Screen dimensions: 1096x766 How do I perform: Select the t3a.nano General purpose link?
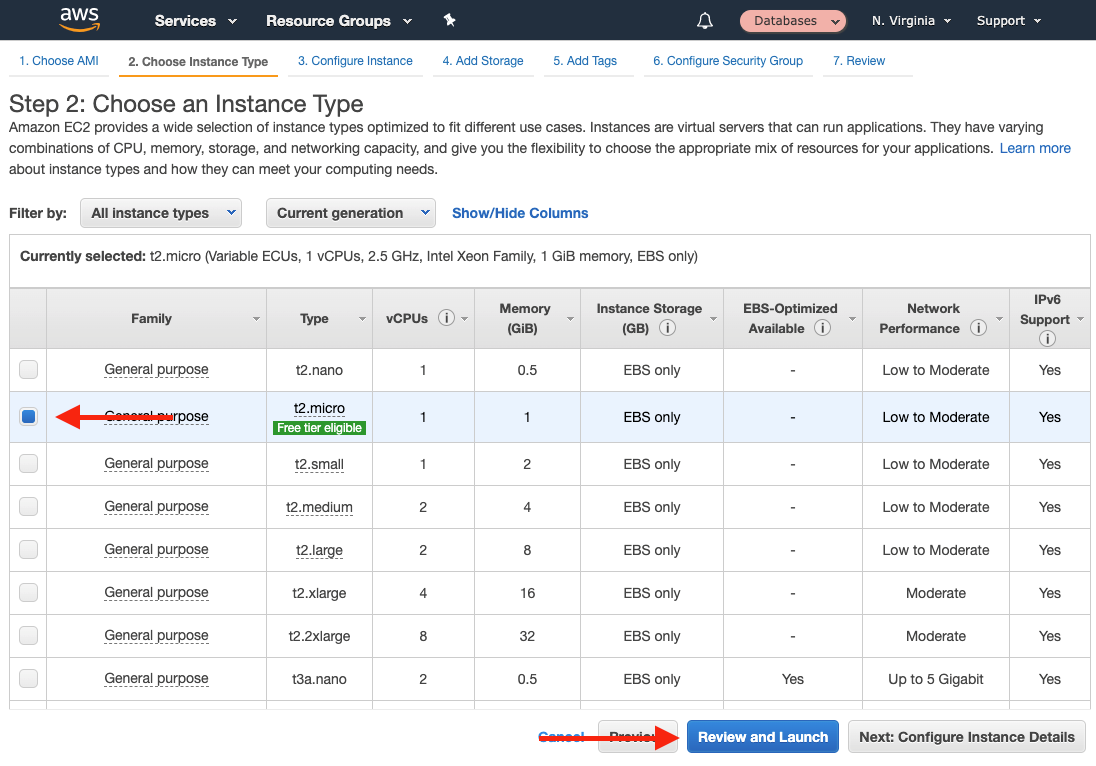coord(156,678)
